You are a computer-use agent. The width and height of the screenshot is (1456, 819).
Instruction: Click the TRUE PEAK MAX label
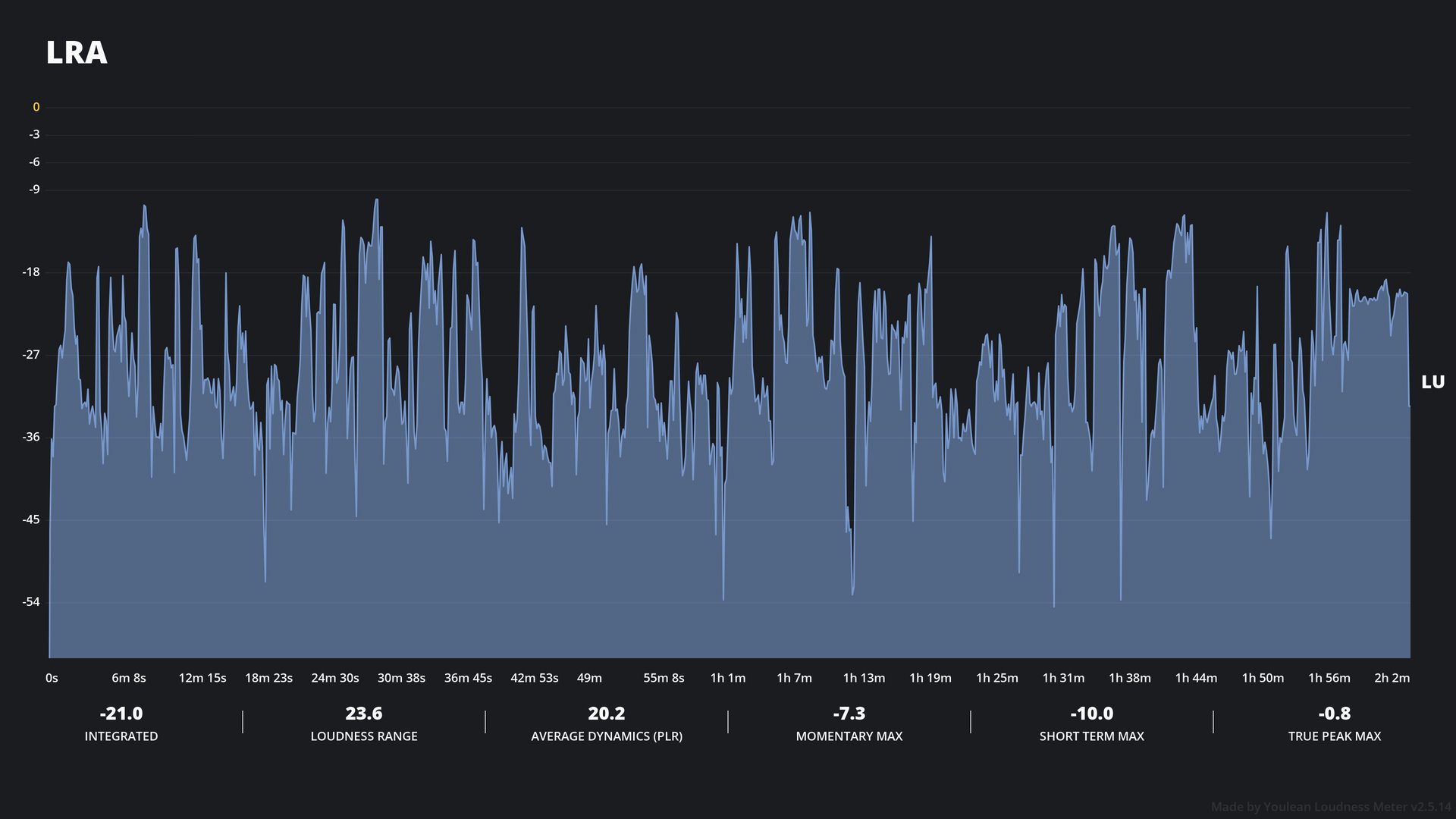[1335, 736]
